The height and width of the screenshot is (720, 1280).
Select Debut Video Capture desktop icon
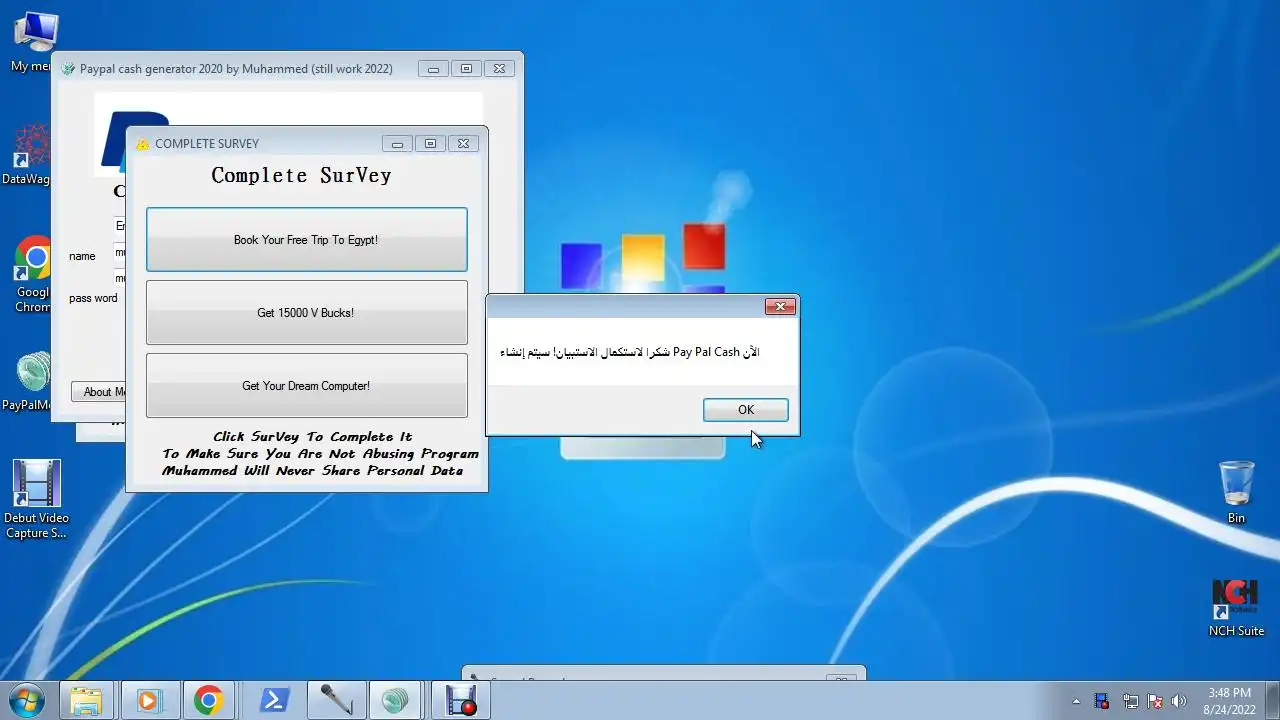tap(36, 500)
